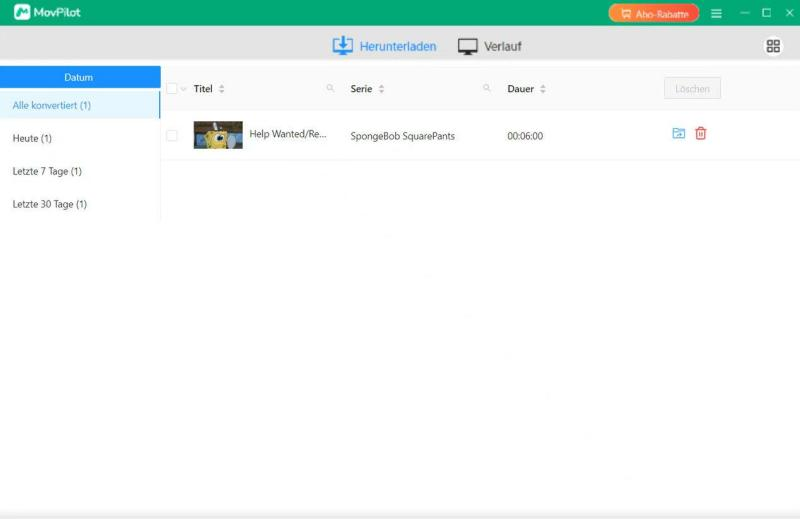Maximize the MovPilot window
Viewport: 800px width, 519px height.
[766, 13]
